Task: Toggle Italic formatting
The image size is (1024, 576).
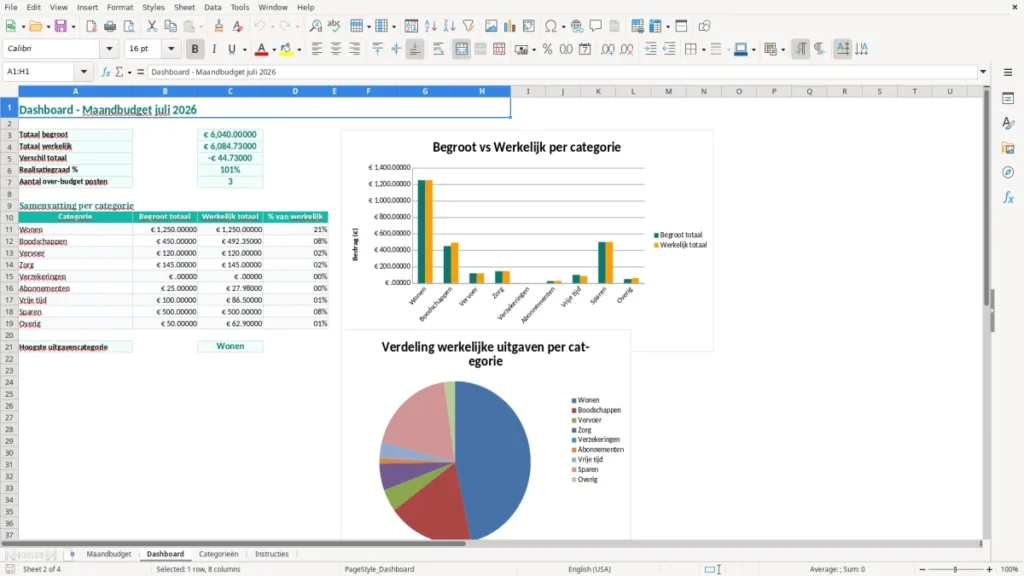Action: click(214, 49)
